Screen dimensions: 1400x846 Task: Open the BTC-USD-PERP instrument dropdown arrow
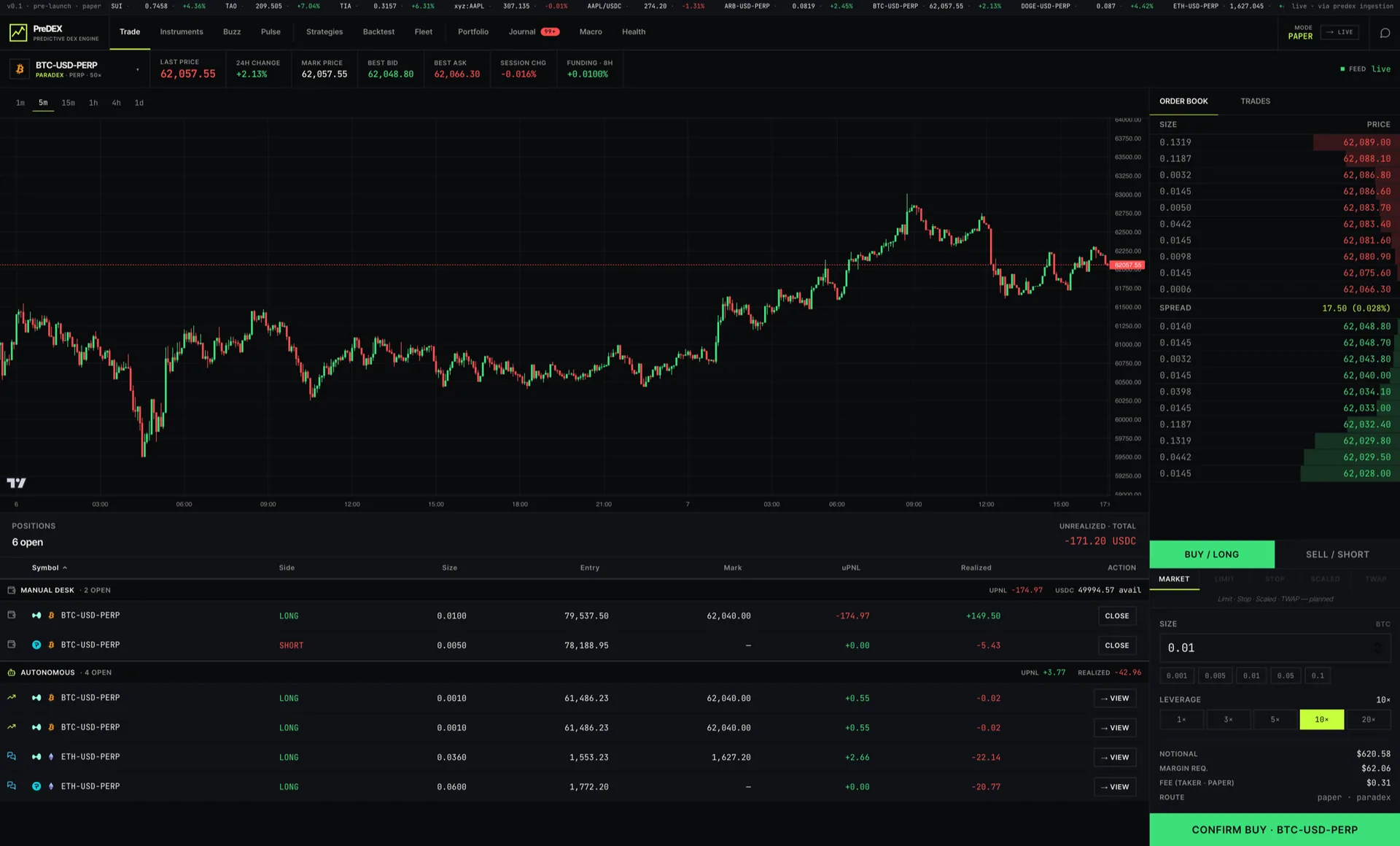coord(137,70)
